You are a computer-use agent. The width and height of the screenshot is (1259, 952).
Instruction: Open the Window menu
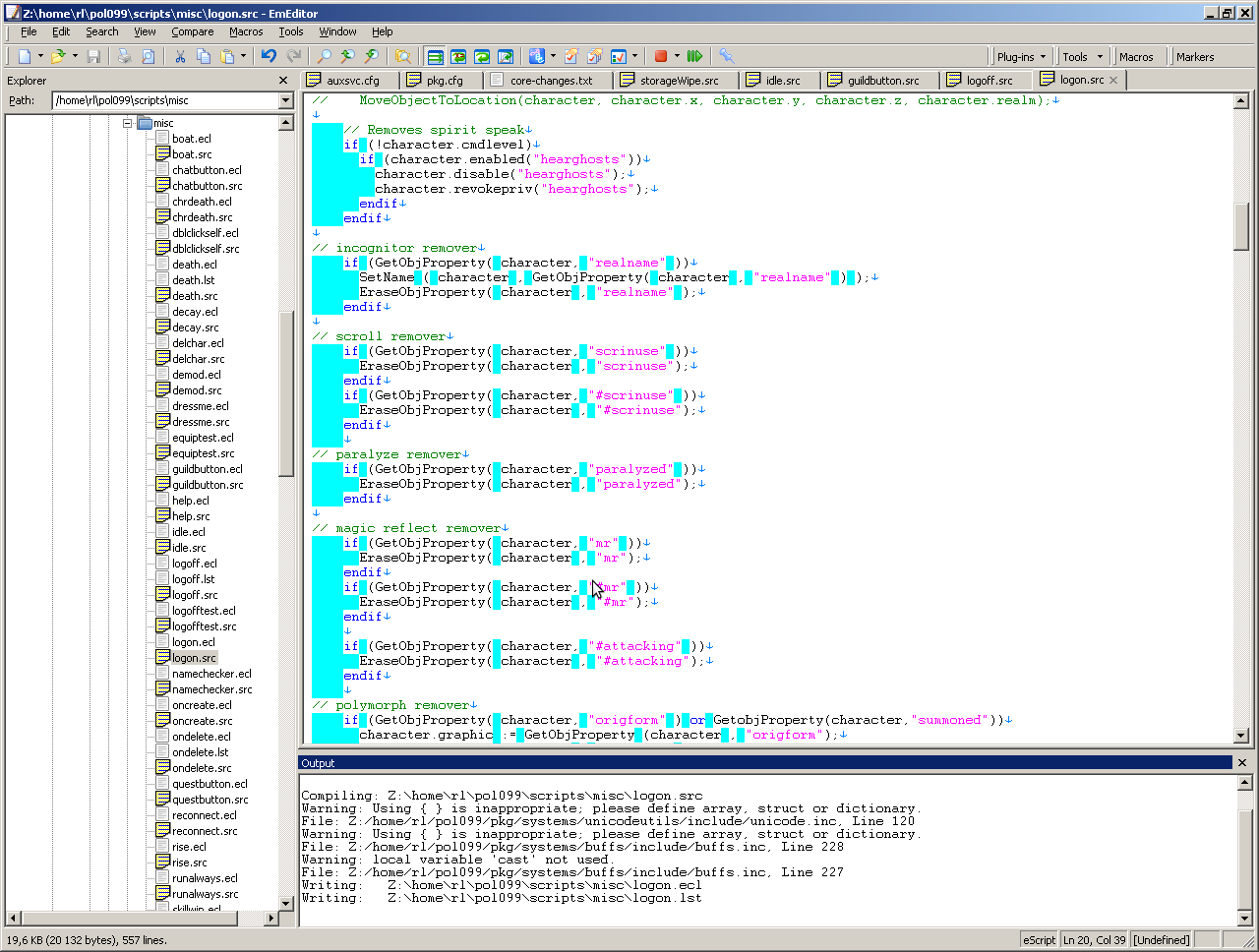(337, 31)
